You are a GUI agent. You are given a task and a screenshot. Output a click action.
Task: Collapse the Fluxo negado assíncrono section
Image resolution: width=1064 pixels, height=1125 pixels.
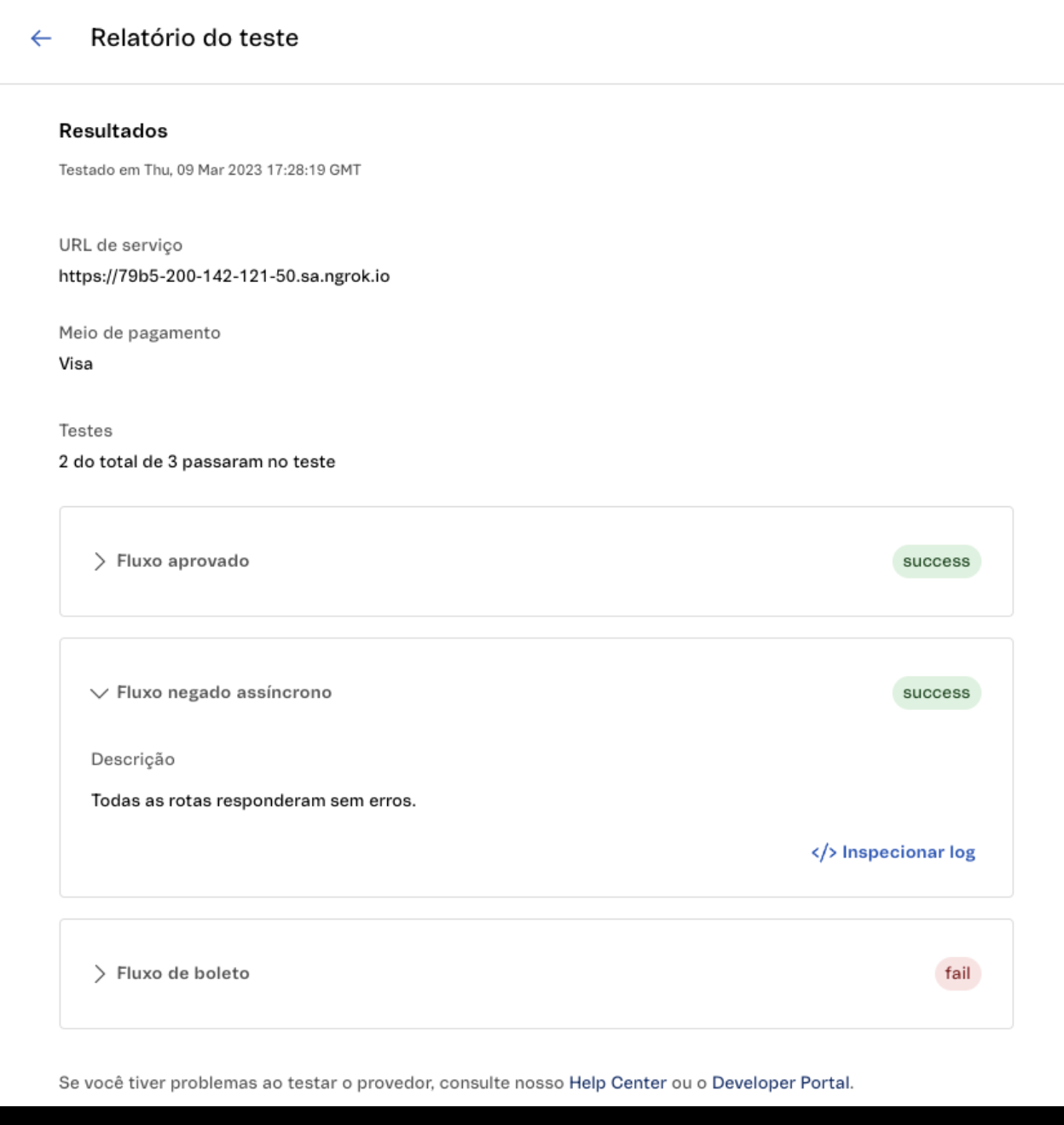click(x=225, y=692)
